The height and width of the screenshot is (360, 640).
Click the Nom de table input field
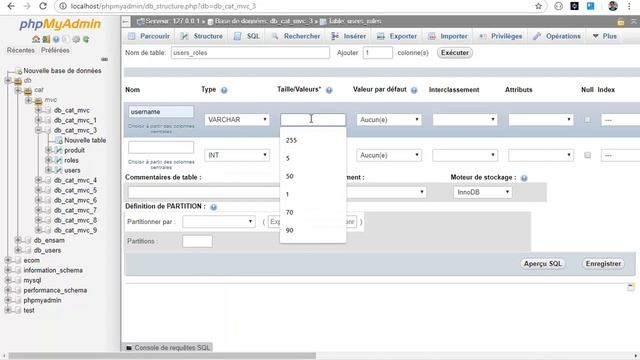(x=250, y=53)
